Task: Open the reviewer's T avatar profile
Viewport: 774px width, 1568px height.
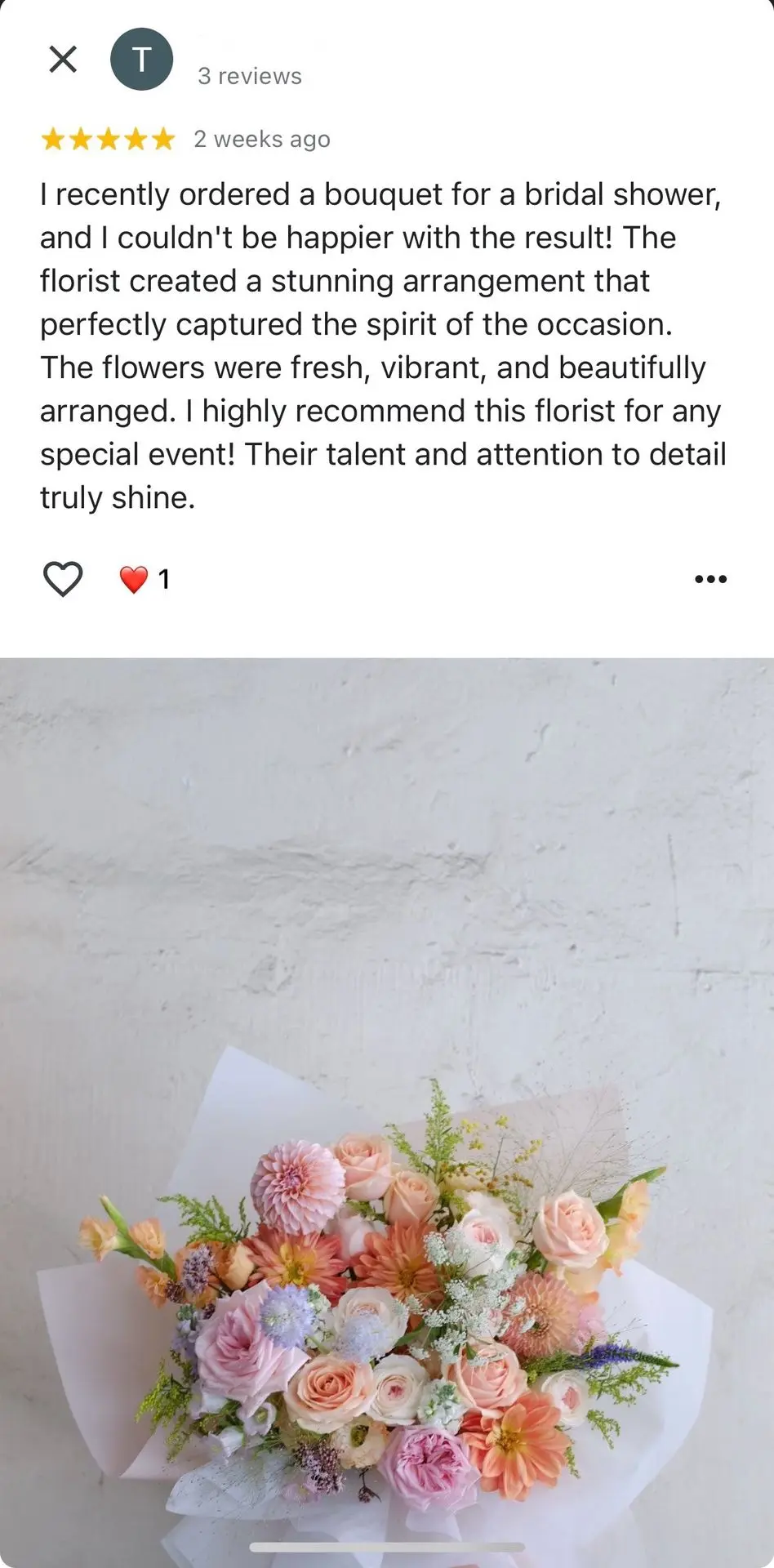Action: pyautogui.click(x=142, y=59)
